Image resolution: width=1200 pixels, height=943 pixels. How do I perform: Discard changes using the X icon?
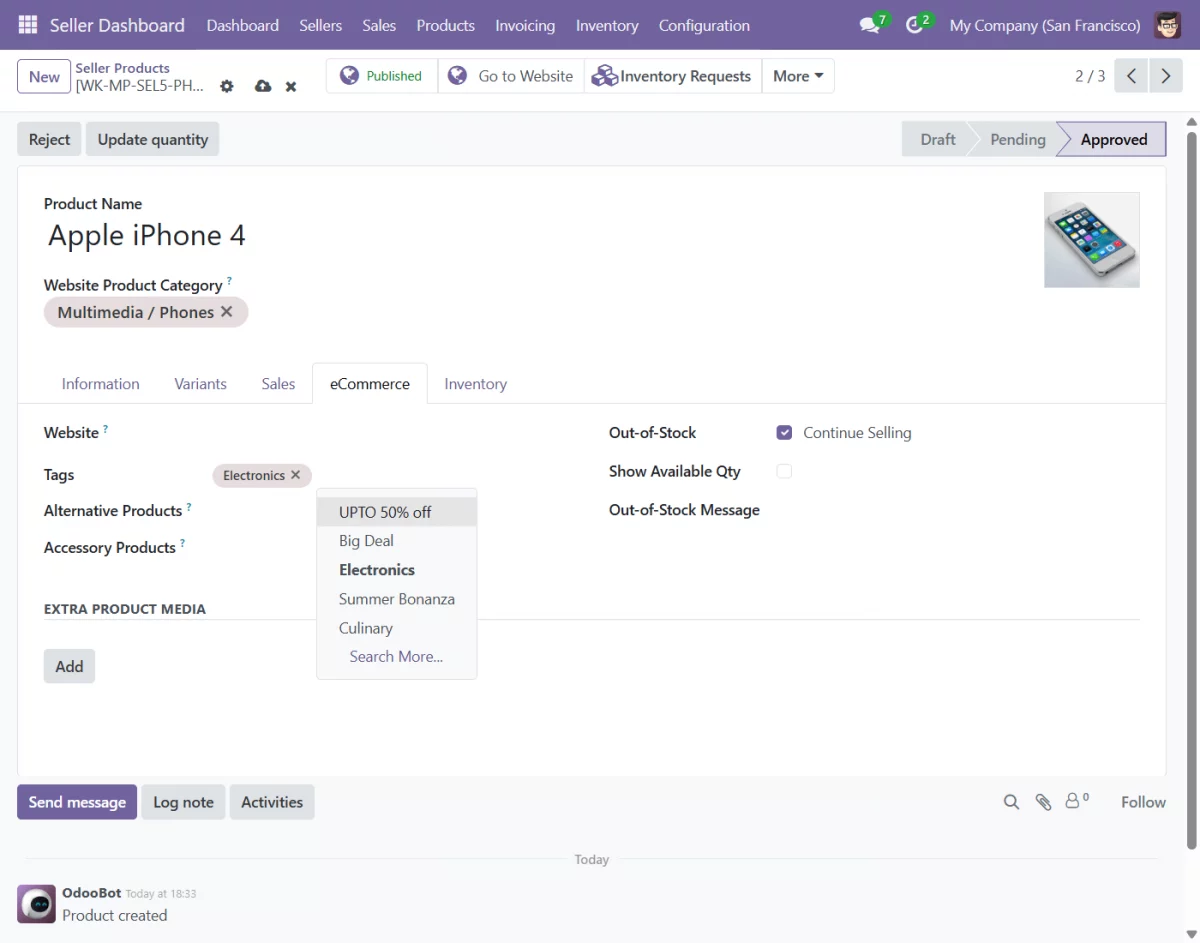(291, 87)
